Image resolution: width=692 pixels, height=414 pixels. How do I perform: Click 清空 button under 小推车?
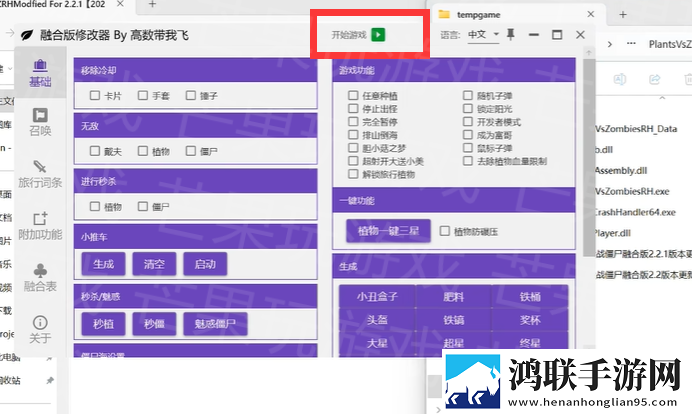154,264
